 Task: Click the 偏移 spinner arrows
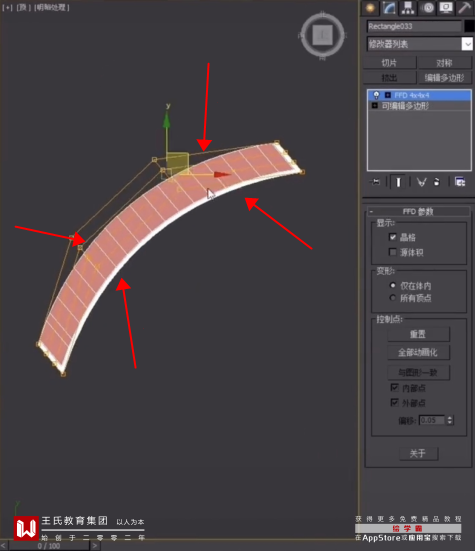[450, 420]
